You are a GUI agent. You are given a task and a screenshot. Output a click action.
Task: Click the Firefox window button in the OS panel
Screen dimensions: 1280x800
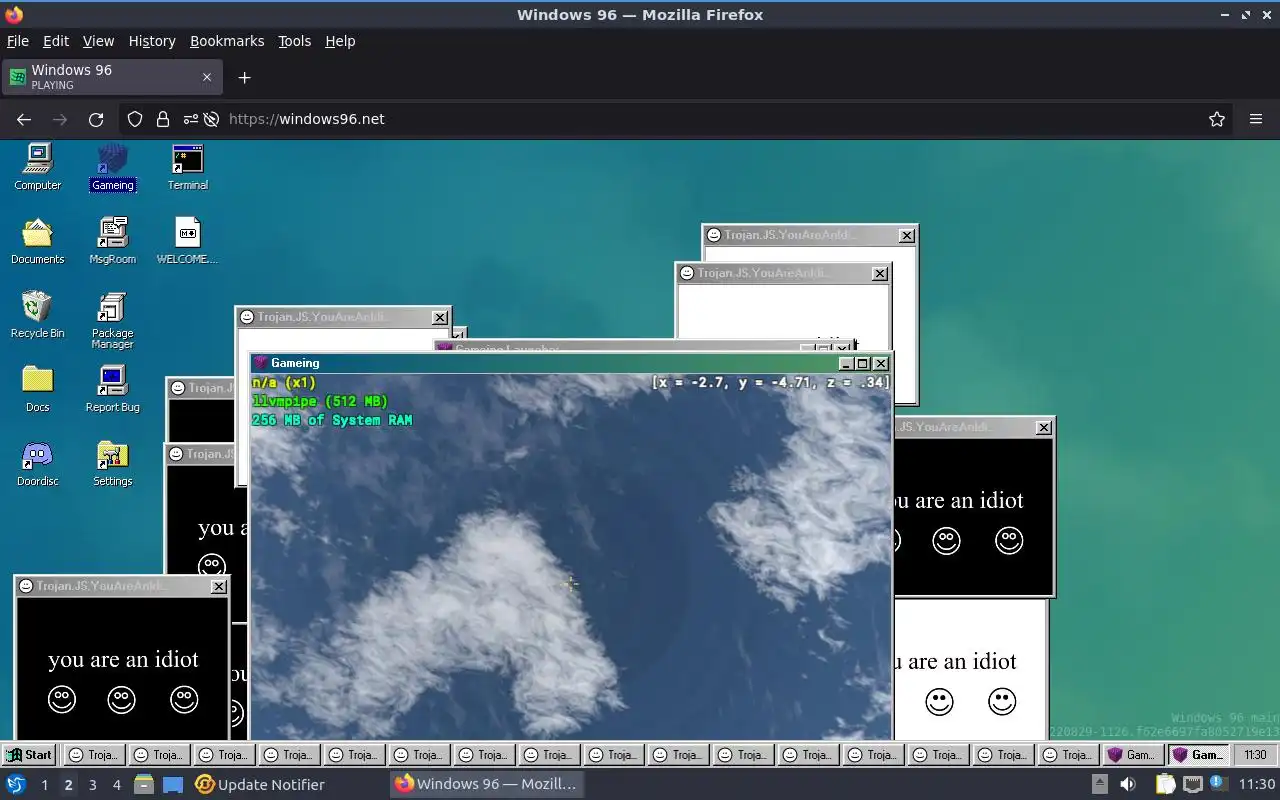pyautogui.click(x=486, y=784)
